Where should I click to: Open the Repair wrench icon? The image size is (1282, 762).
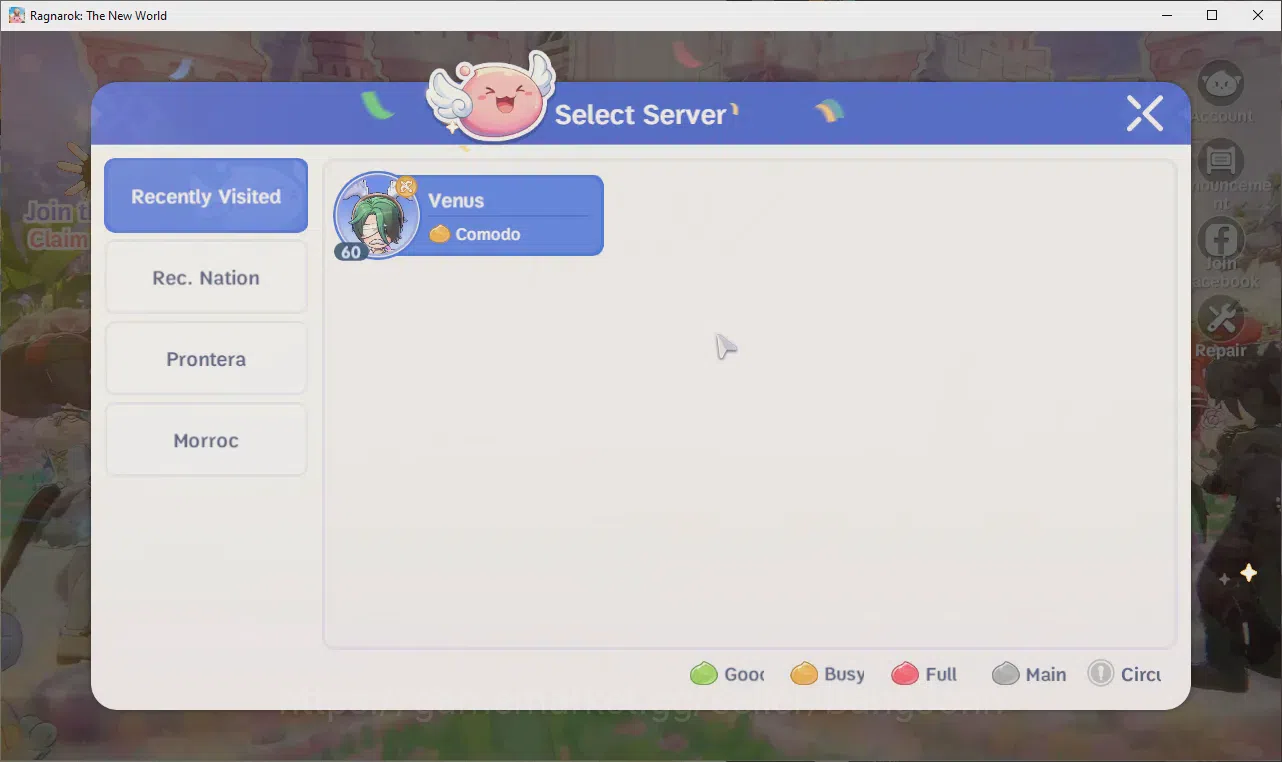pyautogui.click(x=1221, y=320)
